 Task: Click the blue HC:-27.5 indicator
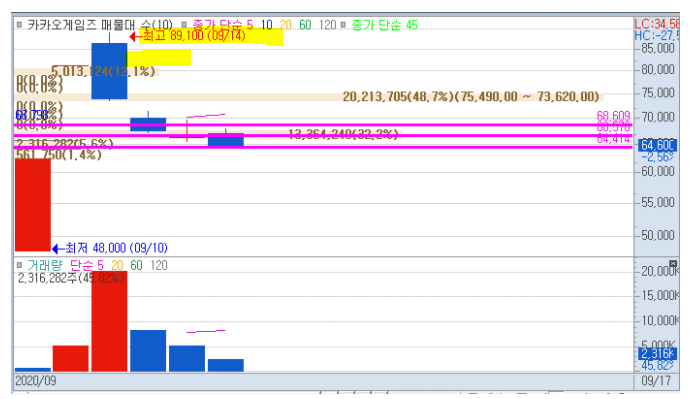coord(657,36)
